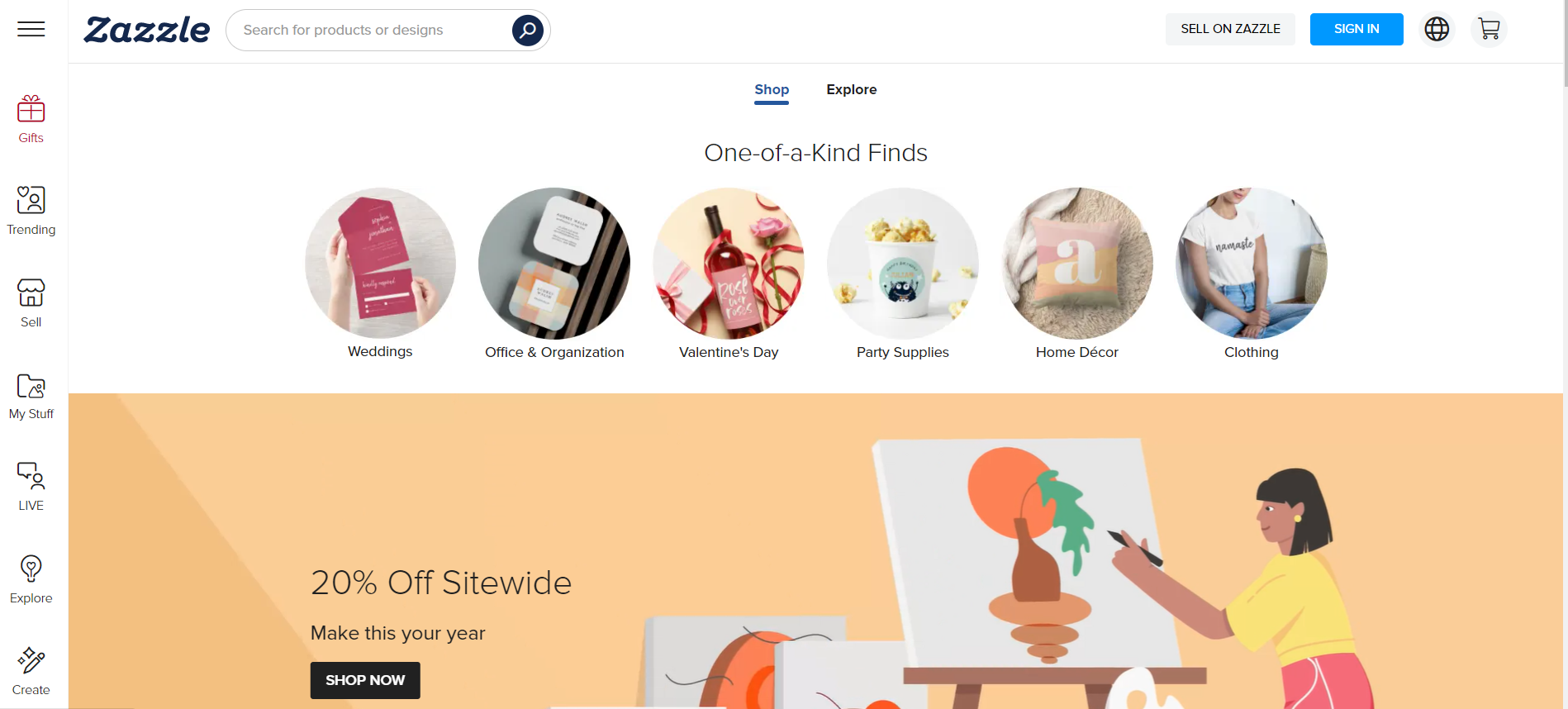Select the Sell storefront icon
Image resolution: width=1568 pixels, height=709 pixels.
pyautogui.click(x=31, y=293)
